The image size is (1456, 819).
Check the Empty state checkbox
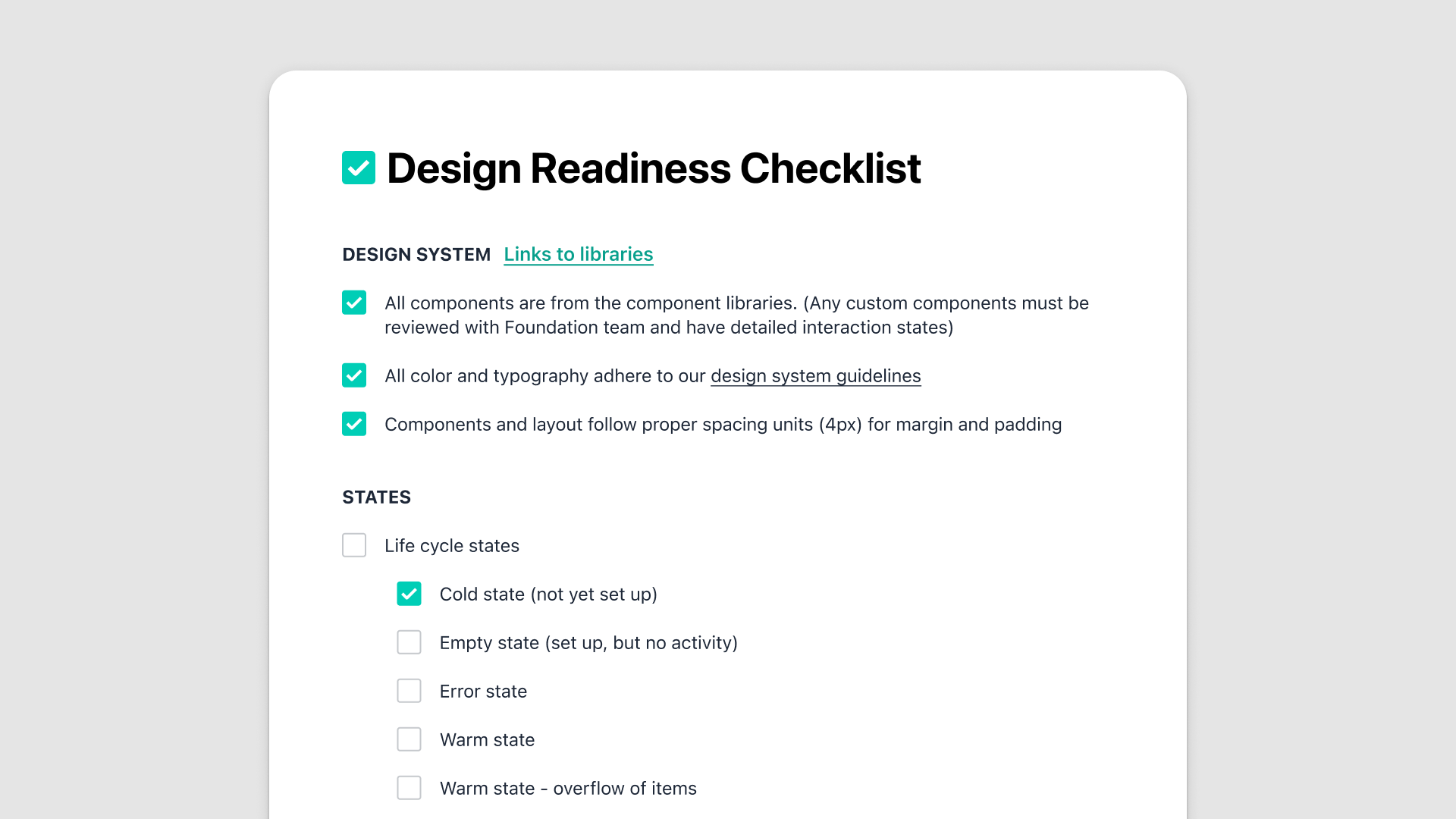(409, 642)
